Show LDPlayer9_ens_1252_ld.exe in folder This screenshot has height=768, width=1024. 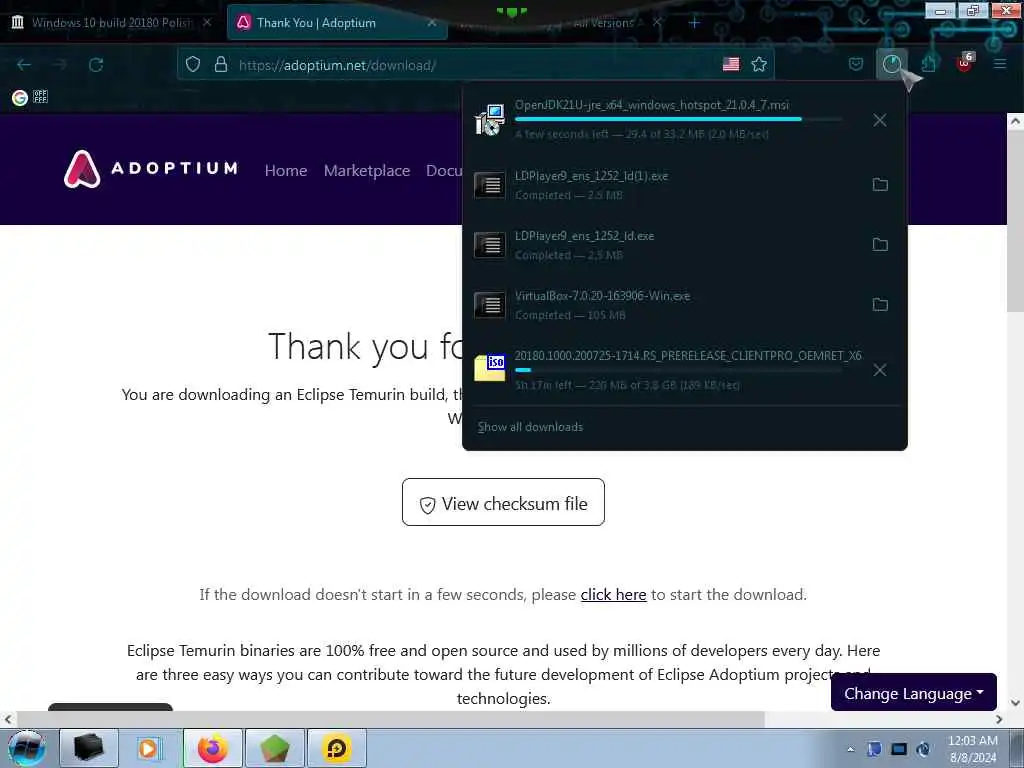coord(880,245)
